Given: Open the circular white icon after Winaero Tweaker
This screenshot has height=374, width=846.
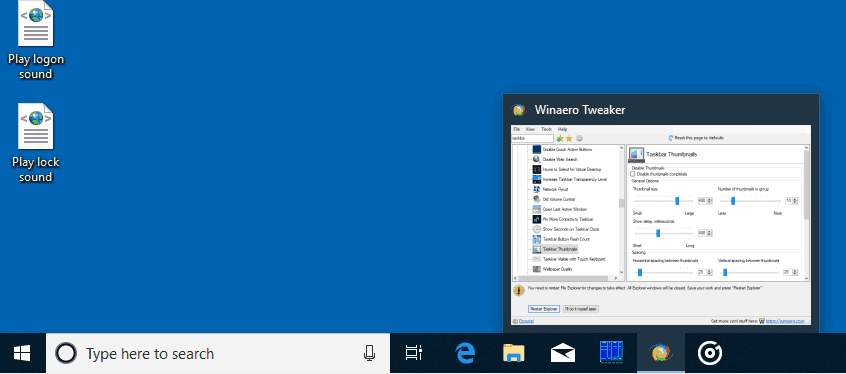Looking at the screenshot, I should click(x=709, y=353).
